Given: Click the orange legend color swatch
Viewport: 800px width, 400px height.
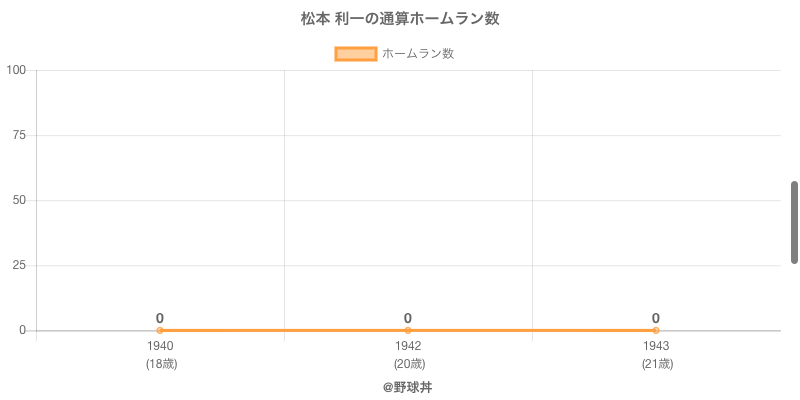Looking at the screenshot, I should (355, 54).
